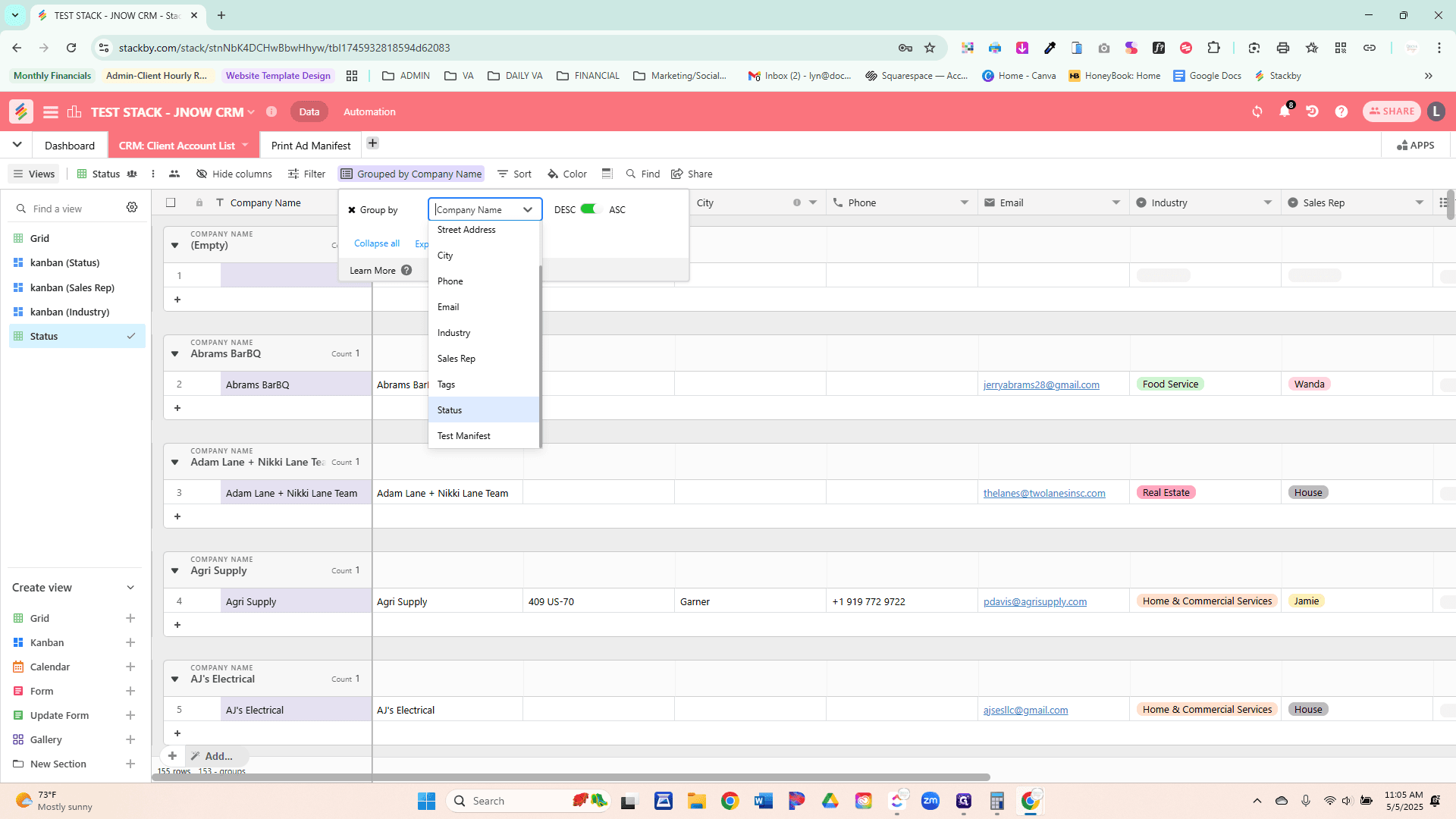Open the three-dot view options menu

click(x=153, y=174)
